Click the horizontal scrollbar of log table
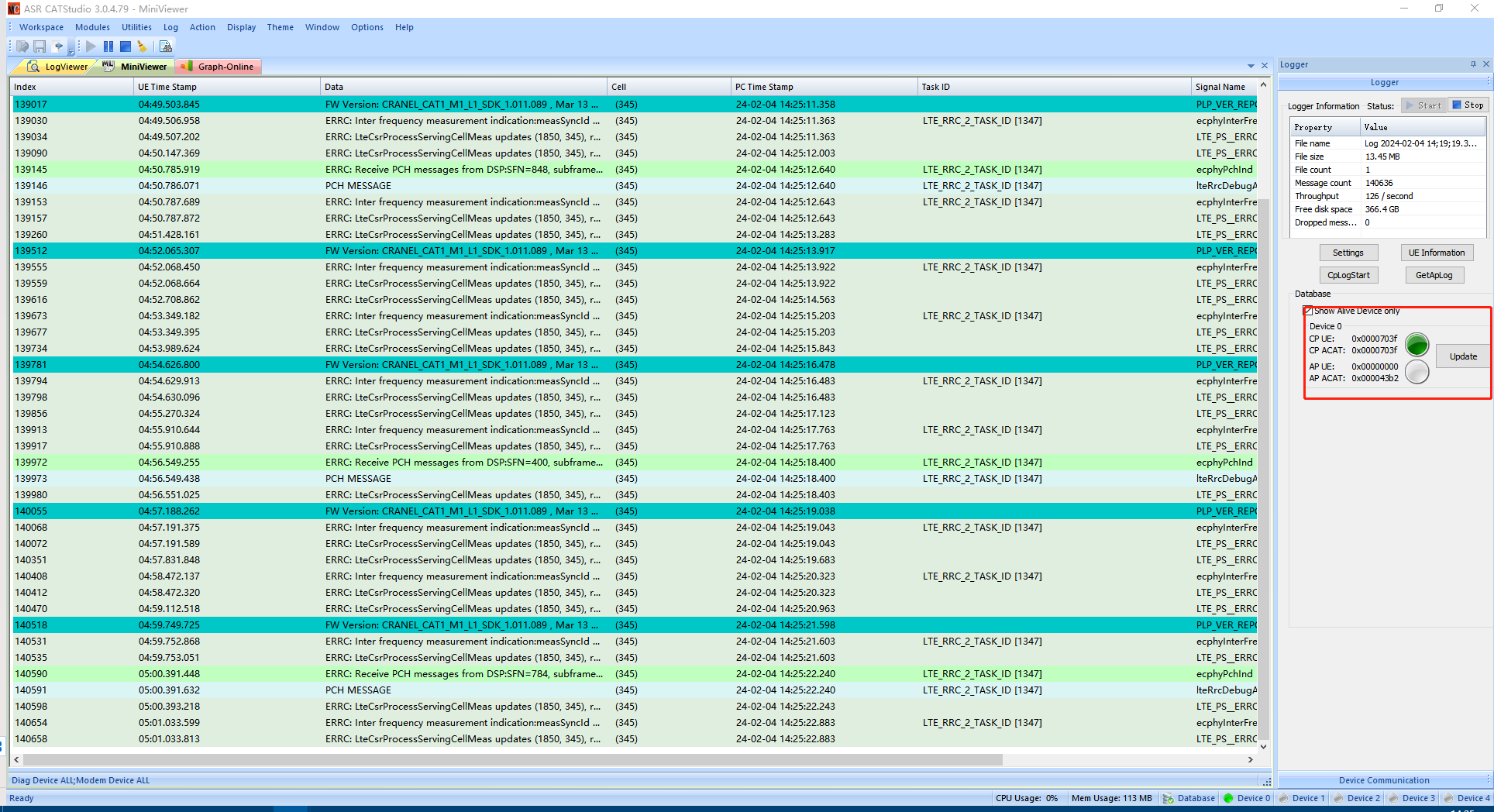The image size is (1494, 812). coord(542,760)
